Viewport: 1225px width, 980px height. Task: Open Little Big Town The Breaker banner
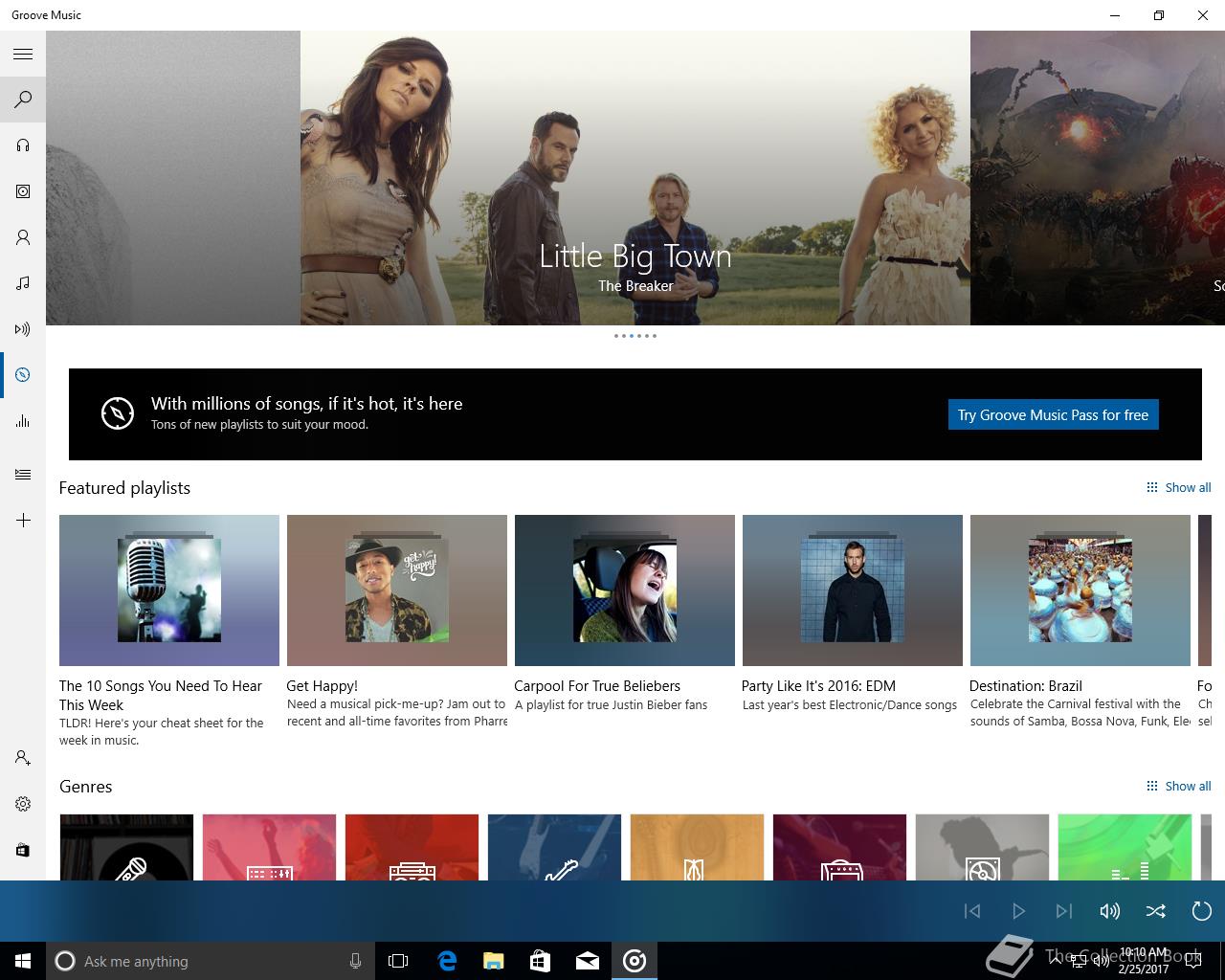[635, 178]
